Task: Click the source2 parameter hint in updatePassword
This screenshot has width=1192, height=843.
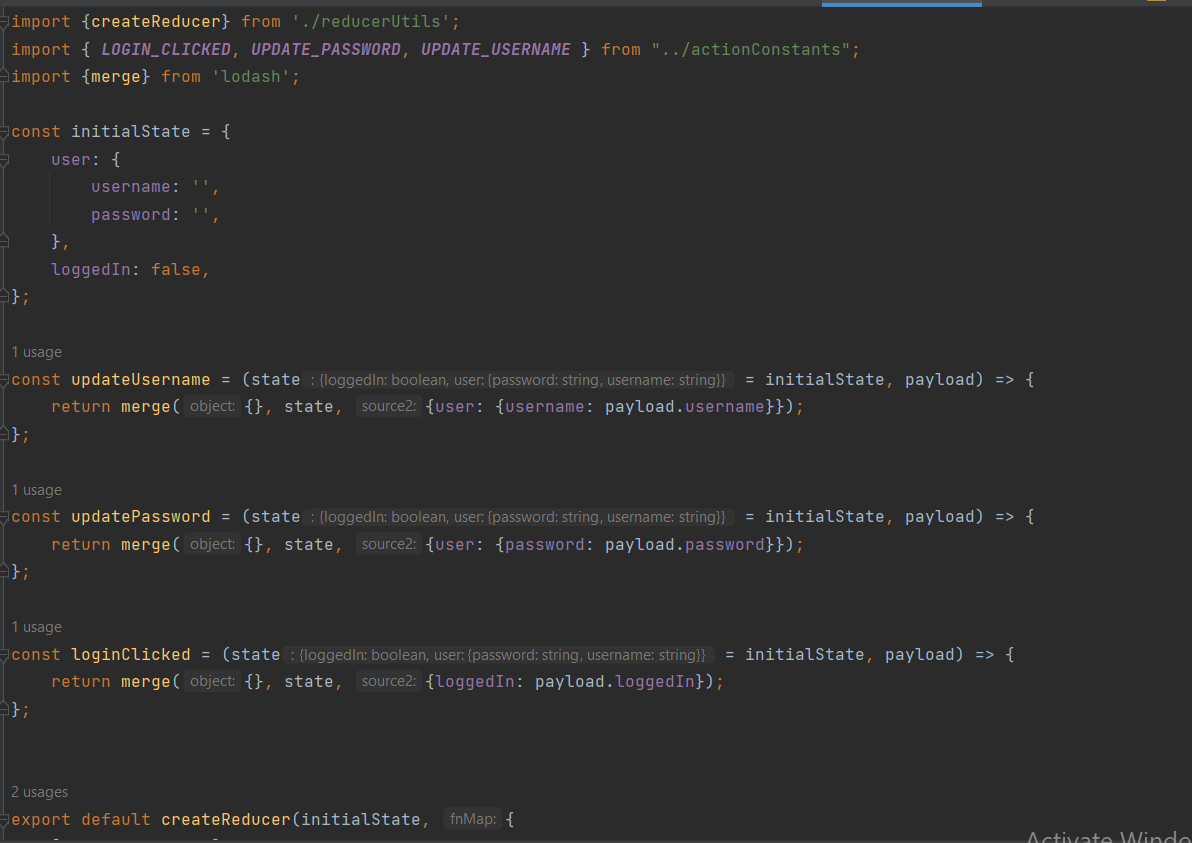Action: 388,544
